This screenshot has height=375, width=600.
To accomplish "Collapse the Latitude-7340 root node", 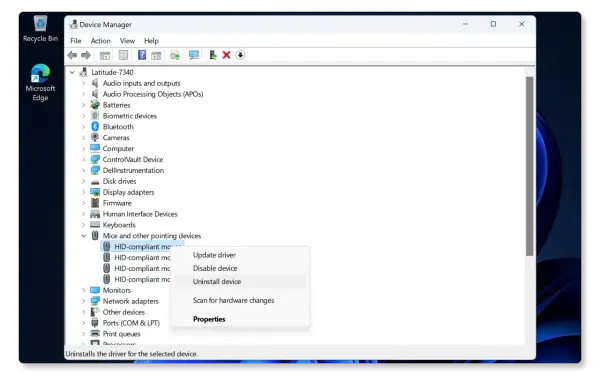I will pos(72,72).
